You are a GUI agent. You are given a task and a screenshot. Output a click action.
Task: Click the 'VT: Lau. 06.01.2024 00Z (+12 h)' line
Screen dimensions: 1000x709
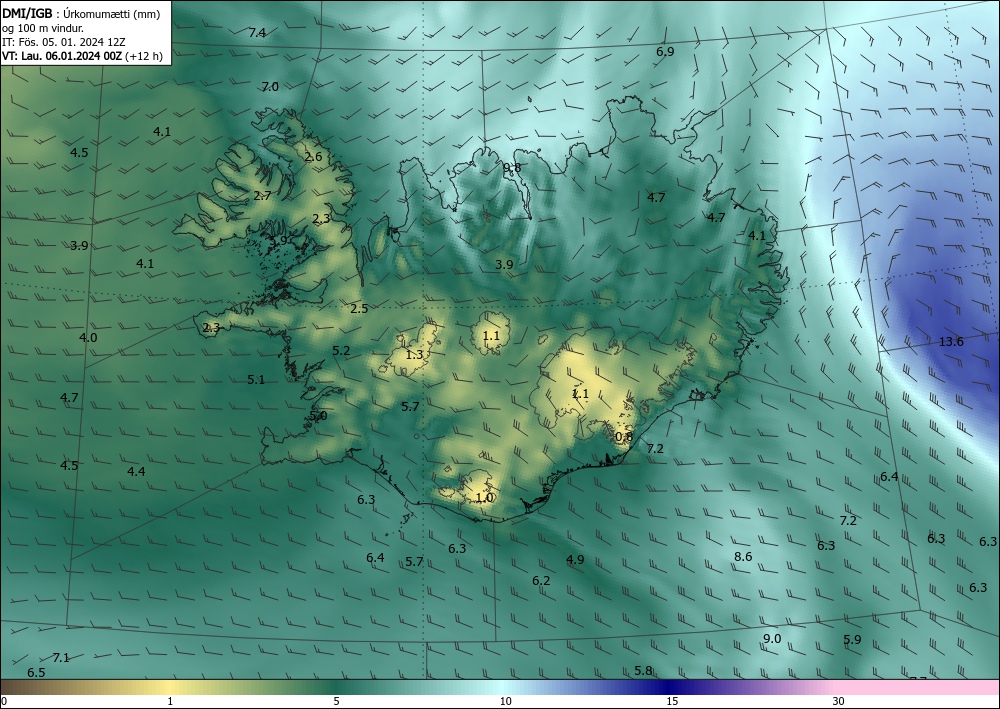click(x=82, y=56)
